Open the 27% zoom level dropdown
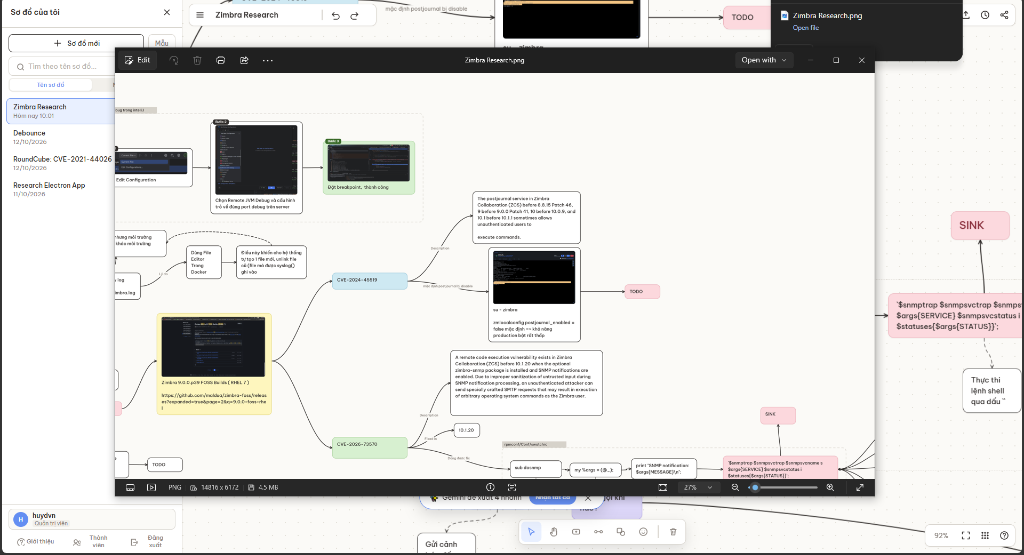 [x=698, y=487]
